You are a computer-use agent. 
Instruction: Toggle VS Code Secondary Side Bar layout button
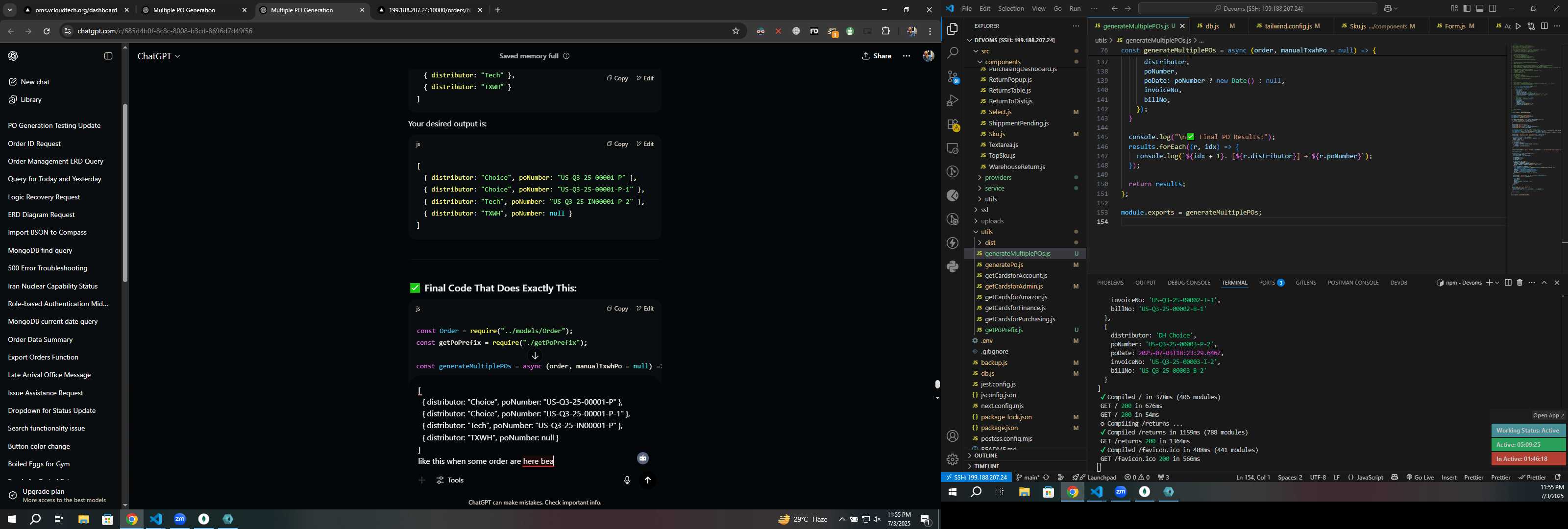pos(1493,8)
